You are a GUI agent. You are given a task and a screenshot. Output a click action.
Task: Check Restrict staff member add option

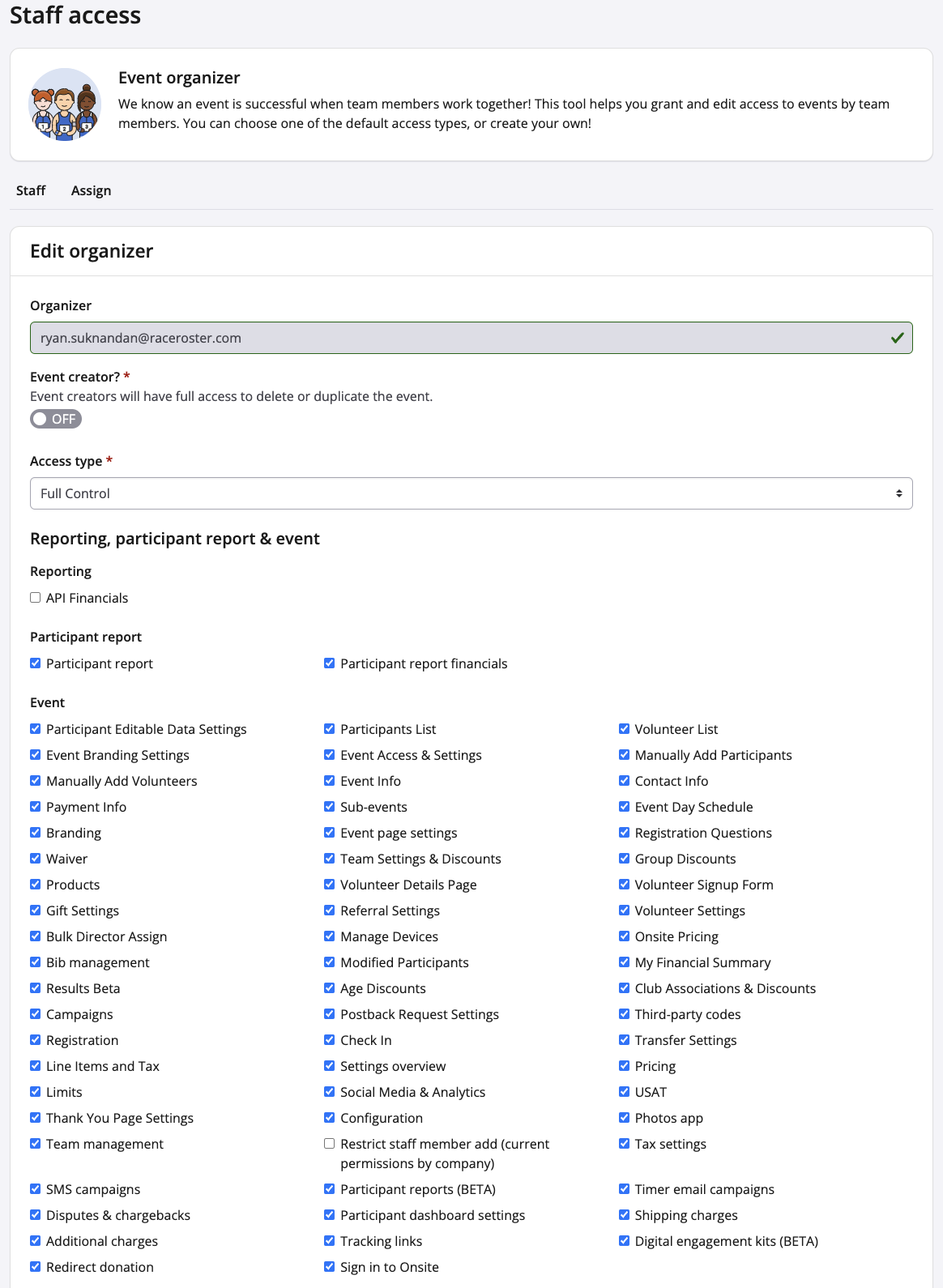point(330,1144)
